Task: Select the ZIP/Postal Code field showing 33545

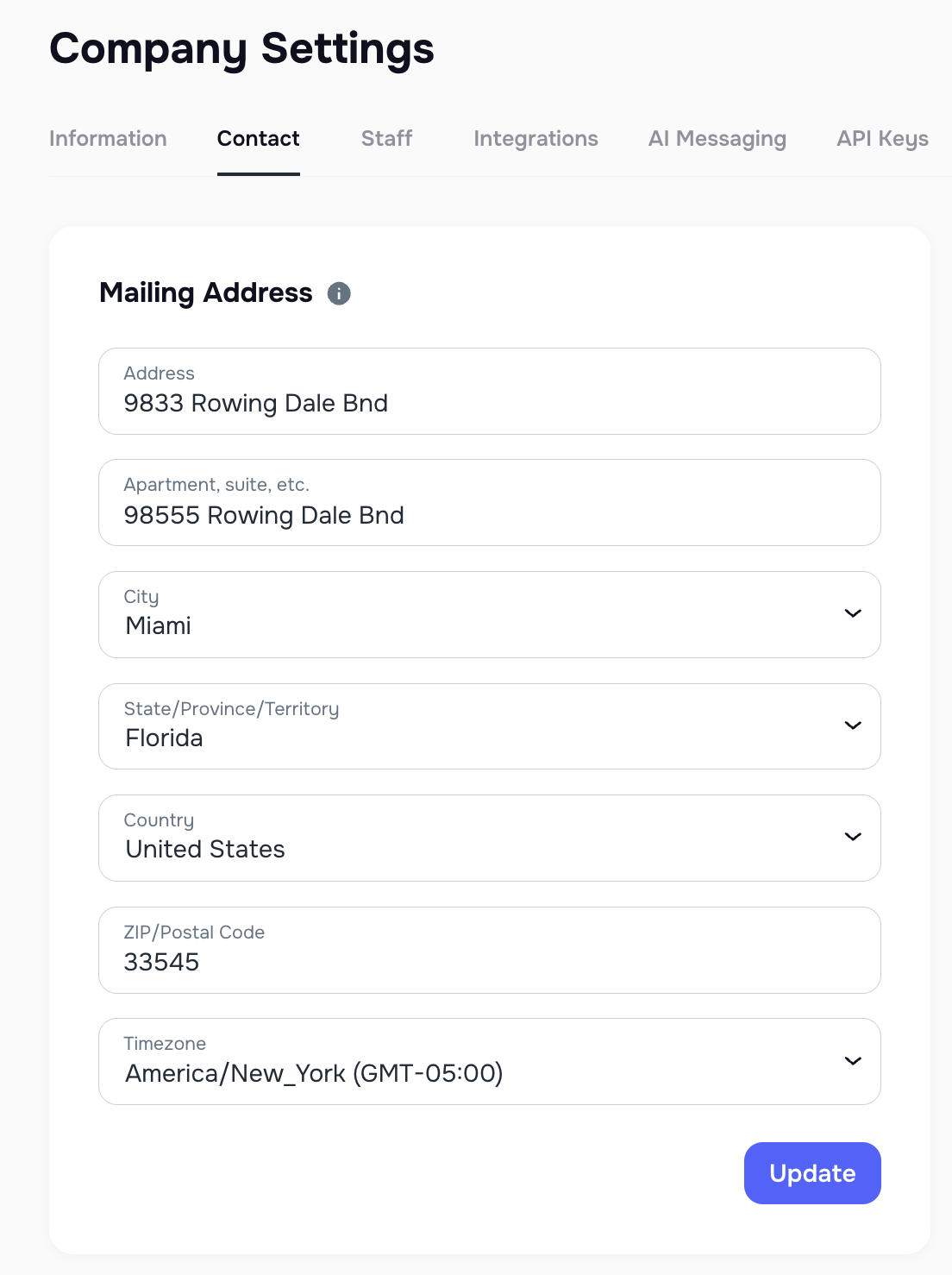Action: click(x=489, y=950)
